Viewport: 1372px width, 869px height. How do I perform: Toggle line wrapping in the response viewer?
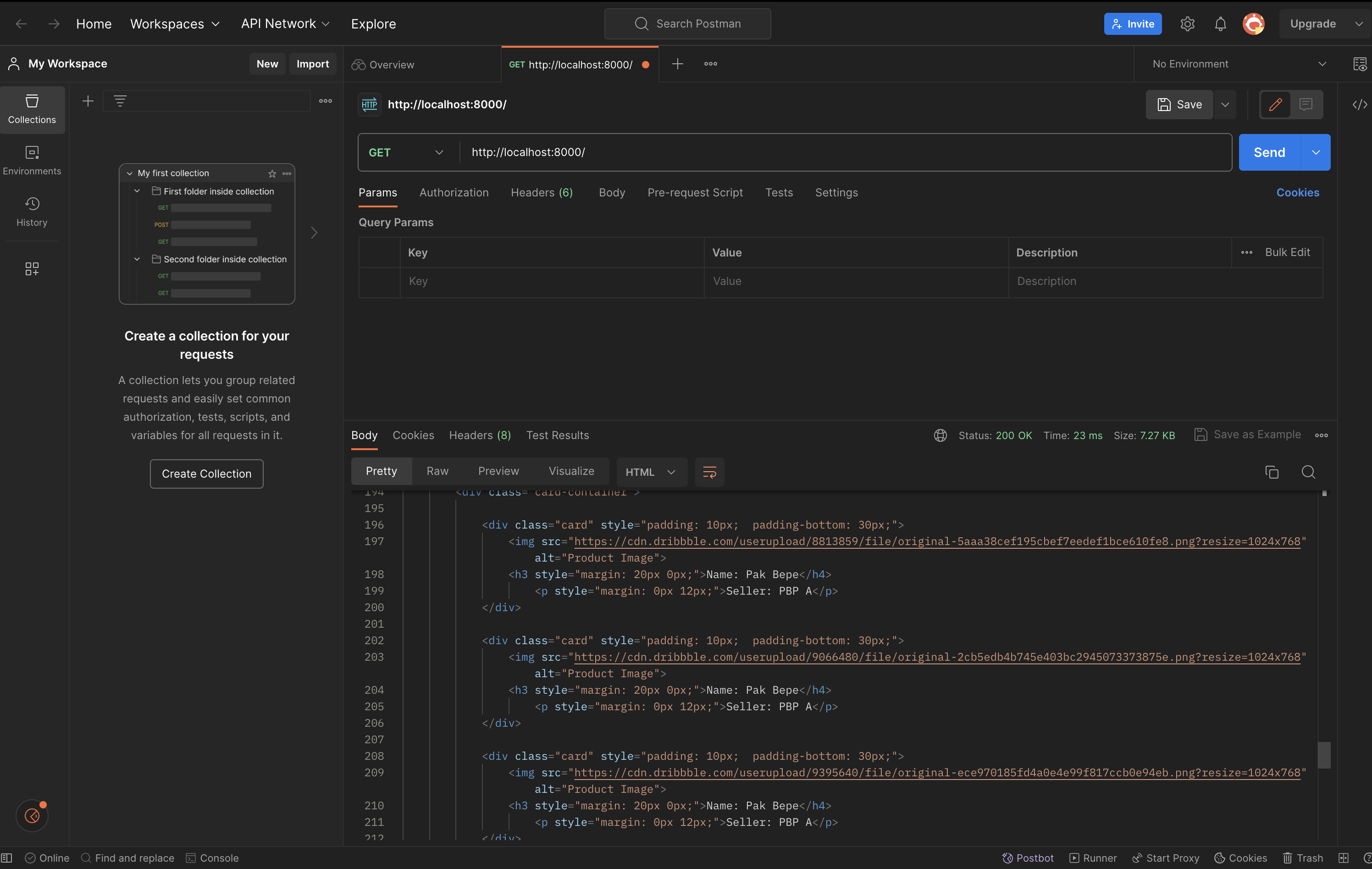pos(709,472)
